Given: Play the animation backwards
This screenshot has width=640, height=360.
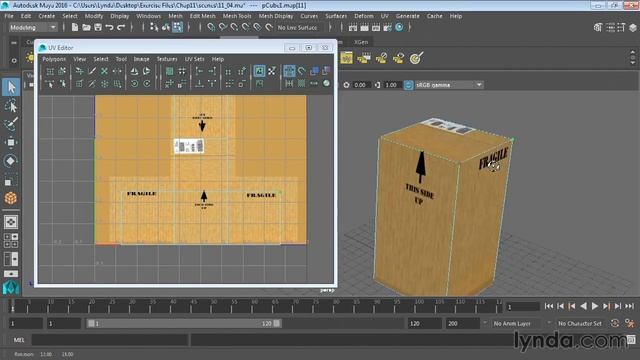Looking at the screenshot, I should click(583, 306).
